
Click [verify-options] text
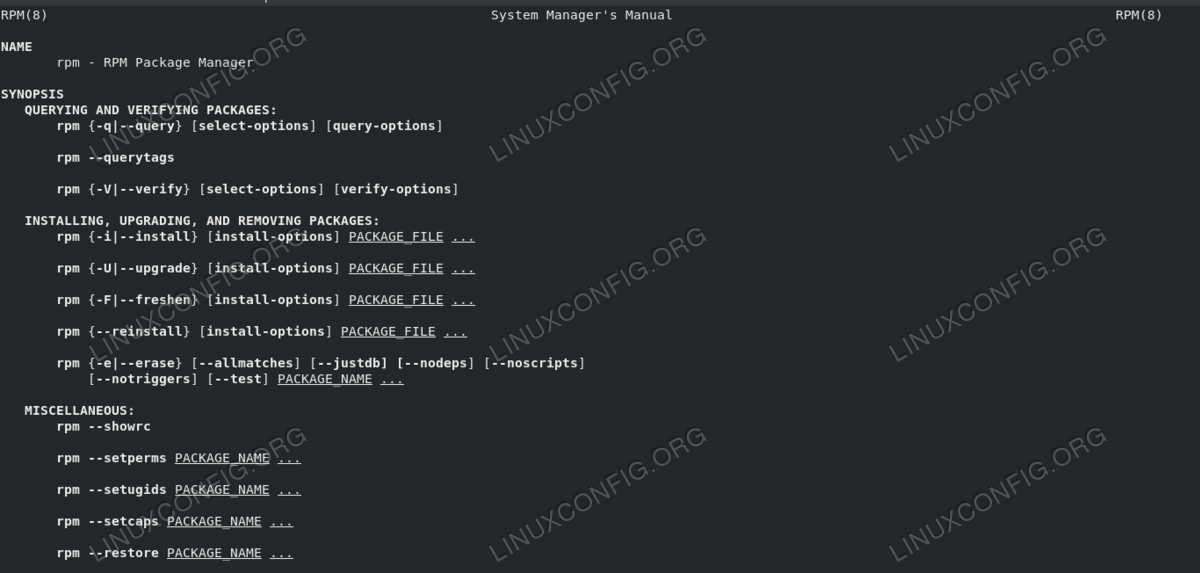pos(396,189)
